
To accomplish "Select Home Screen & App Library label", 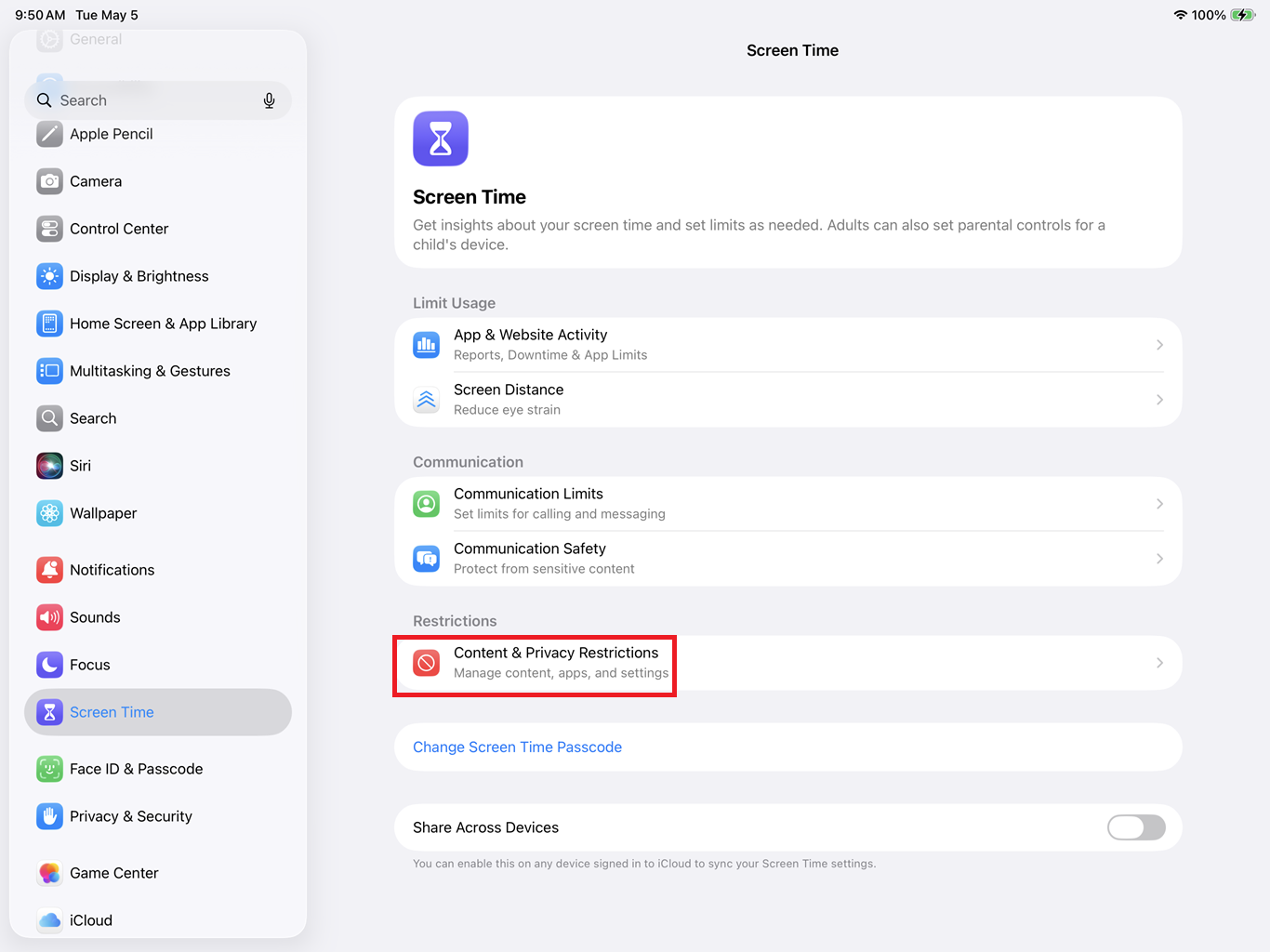I will tap(164, 324).
